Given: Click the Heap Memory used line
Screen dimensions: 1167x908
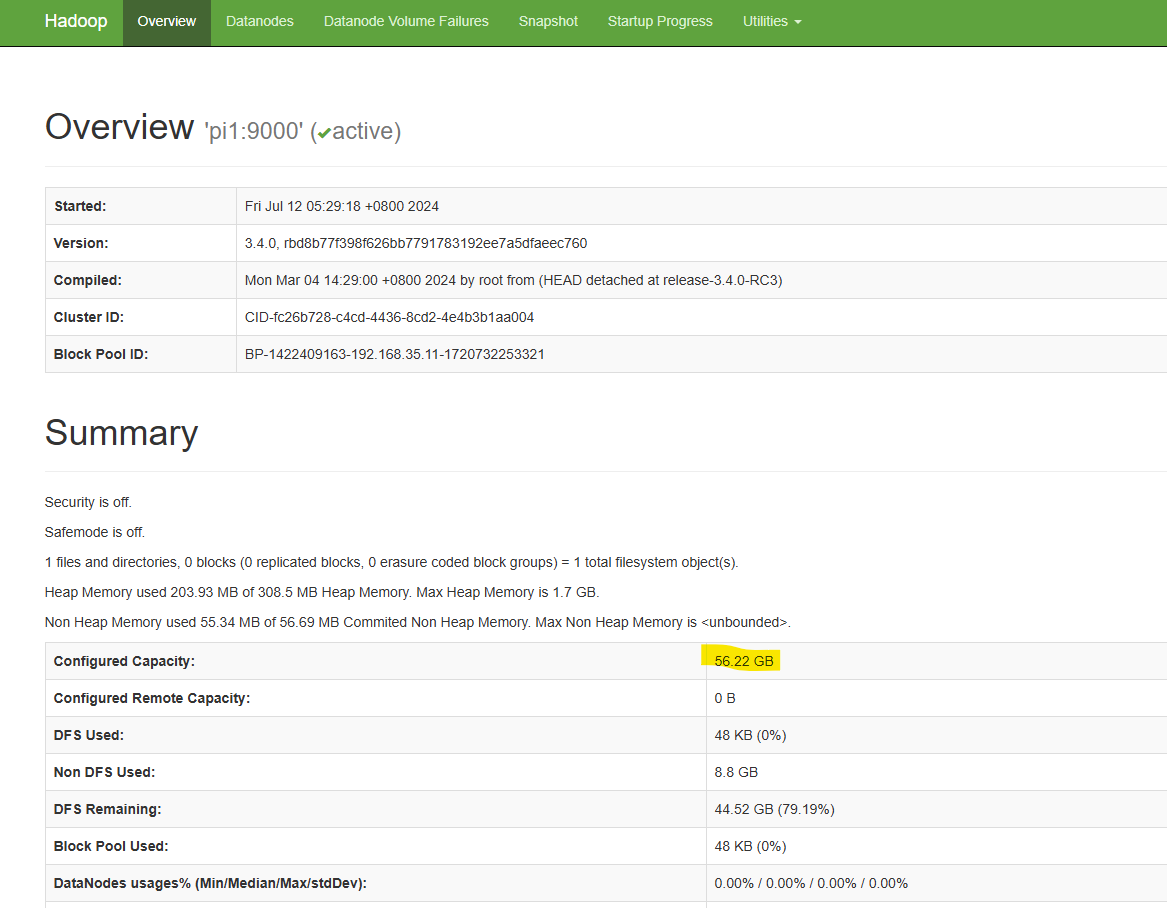Looking at the screenshot, I should (x=322, y=592).
